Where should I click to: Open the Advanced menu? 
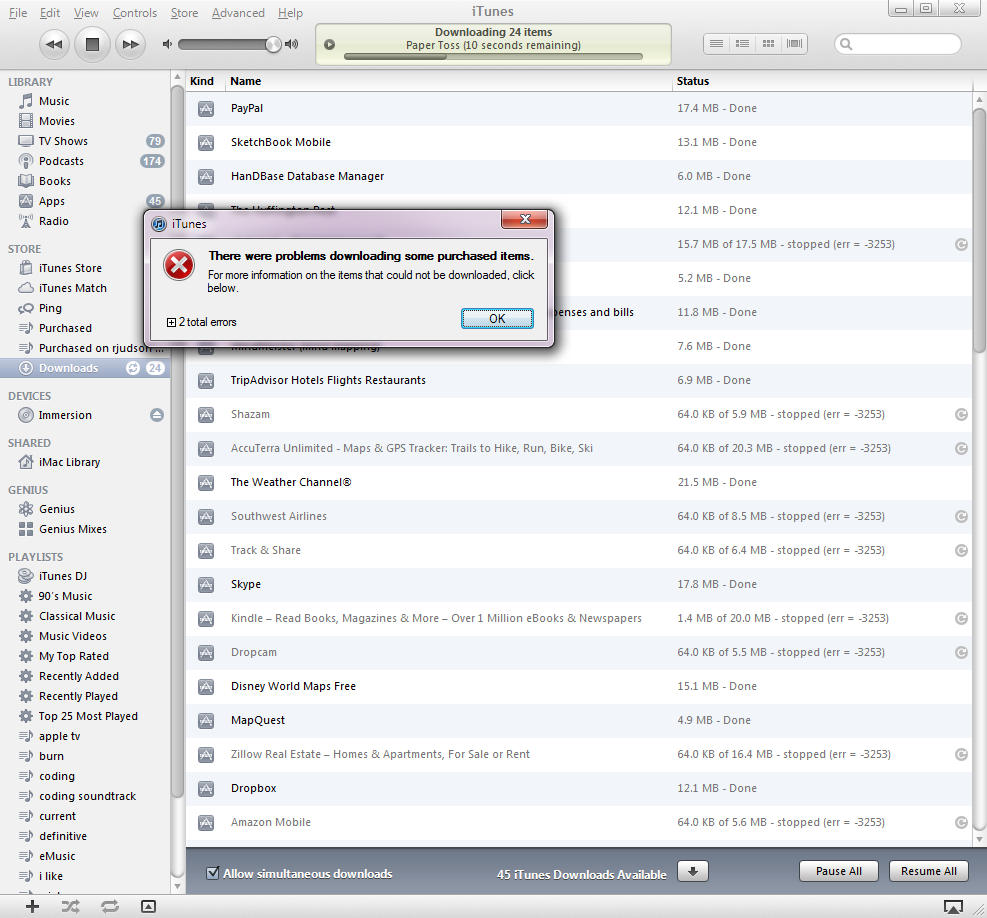pos(238,13)
